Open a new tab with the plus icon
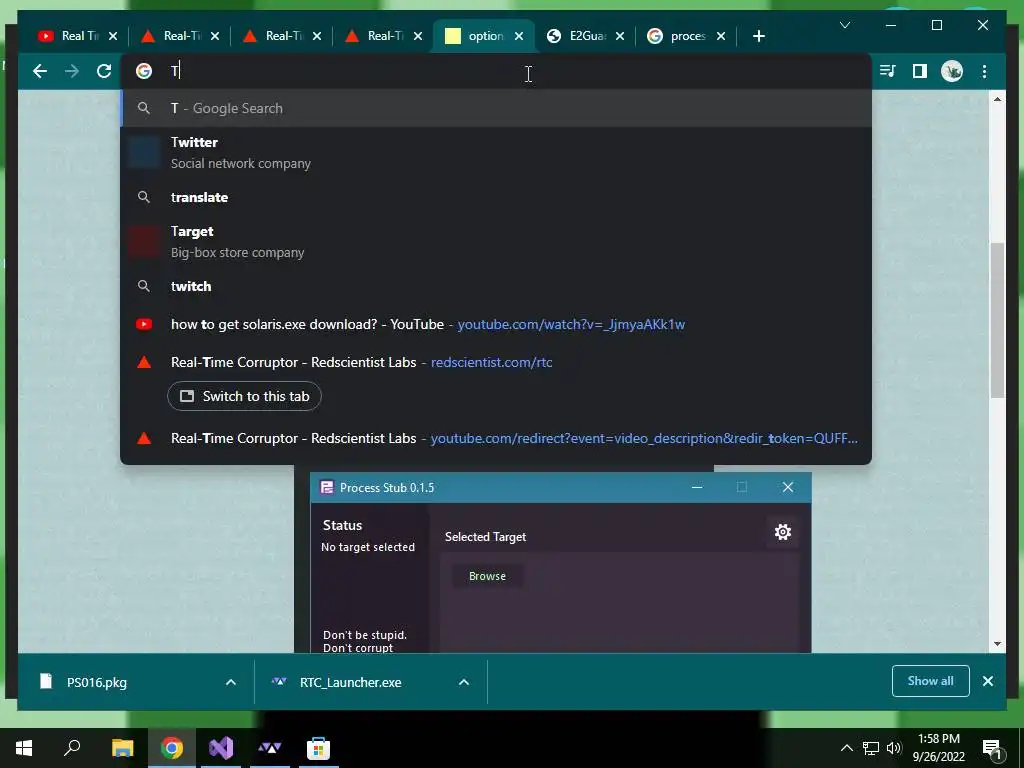This screenshot has height=768, width=1024. [x=758, y=36]
